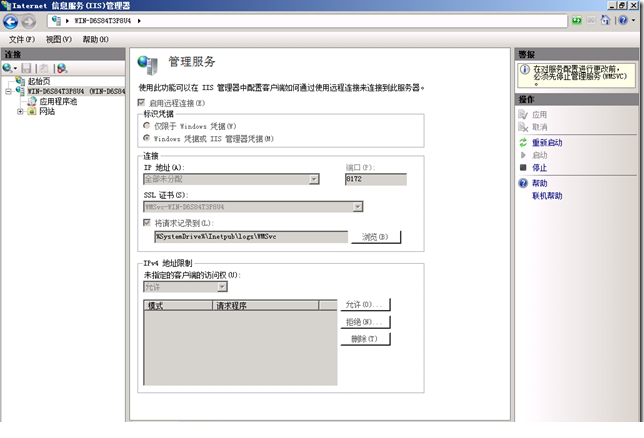The height and width of the screenshot is (438, 644).
Task: Click the server icon in the address bar
Action: pyautogui.click(x=56, y=21)
